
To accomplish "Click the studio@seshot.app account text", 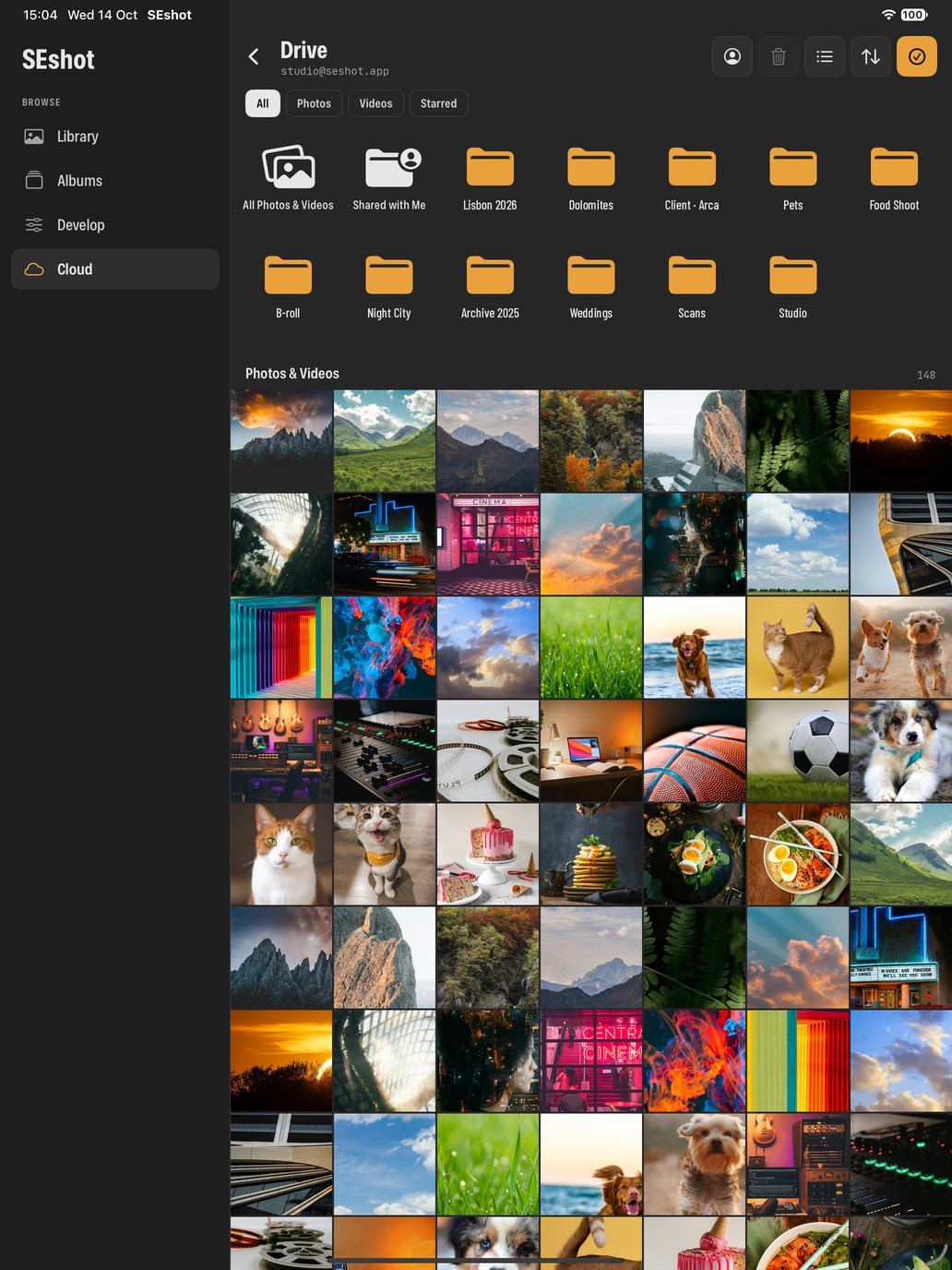I will coord(335,71).
